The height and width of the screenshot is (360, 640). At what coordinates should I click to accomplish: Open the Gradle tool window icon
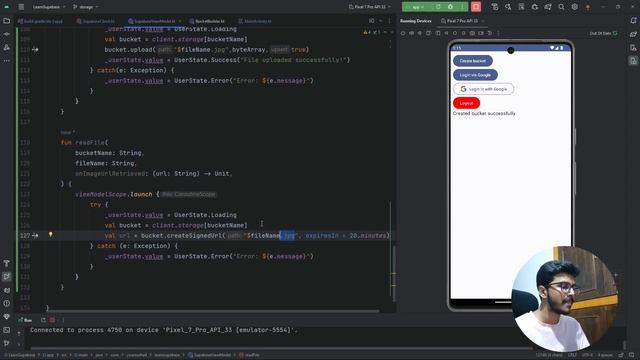(x=633, y=34)
